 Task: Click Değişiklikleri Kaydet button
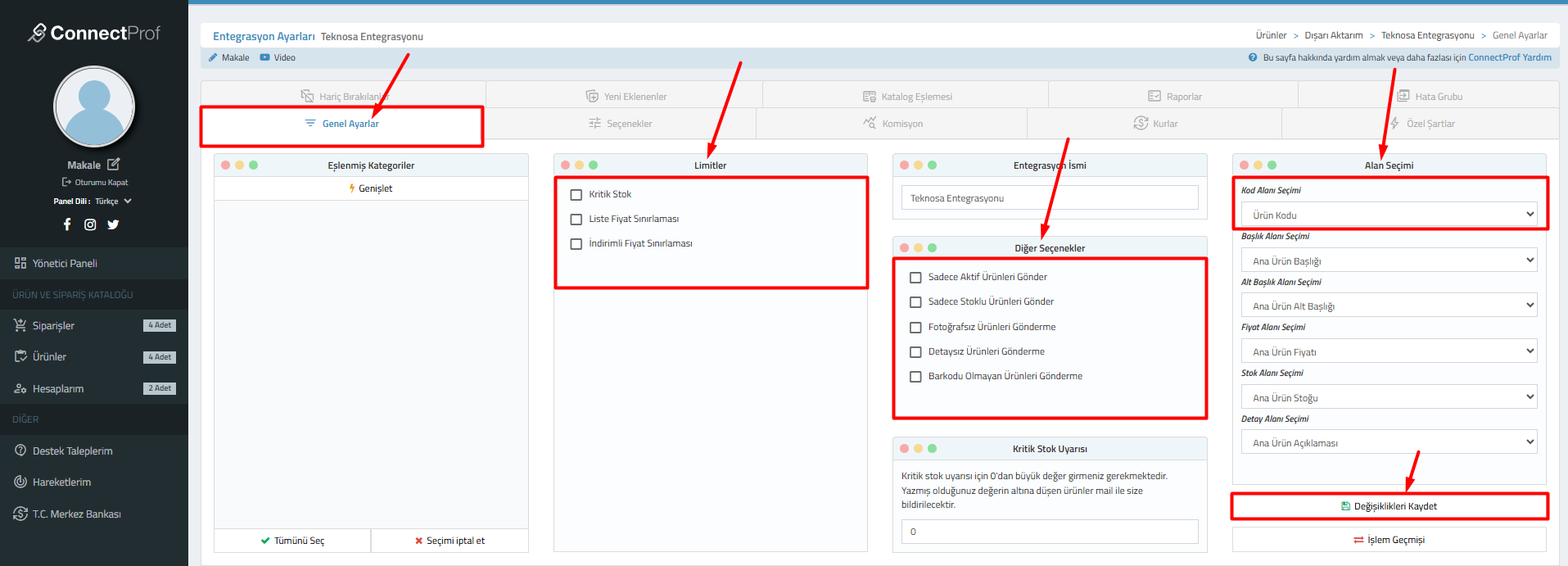coord(1389,506)
